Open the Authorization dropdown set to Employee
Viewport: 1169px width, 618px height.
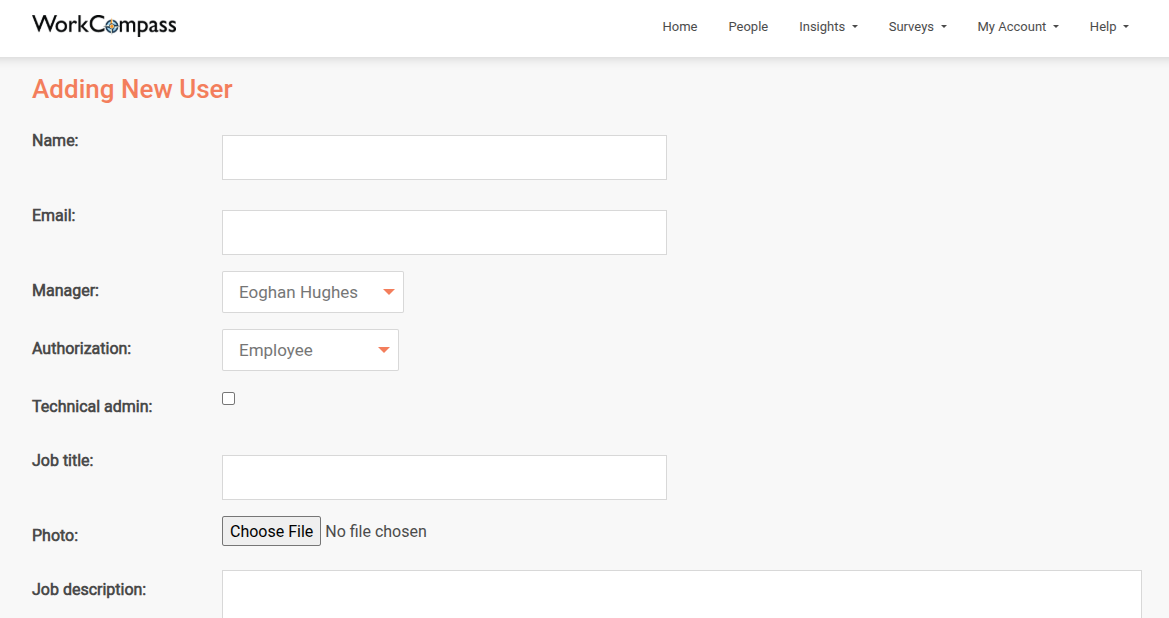click(x=310, y=350)
